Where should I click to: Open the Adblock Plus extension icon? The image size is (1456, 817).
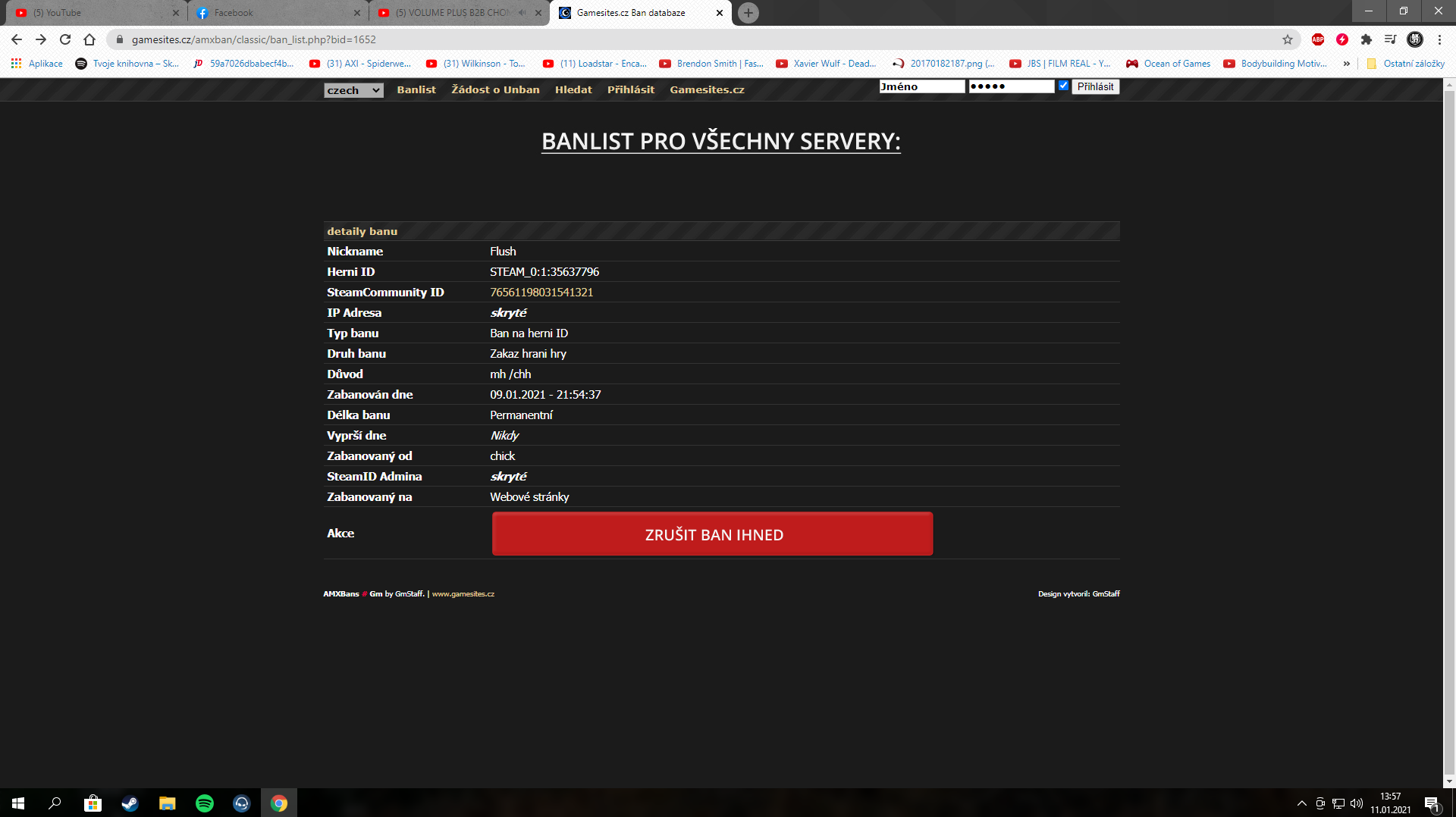coord(1318,39)
